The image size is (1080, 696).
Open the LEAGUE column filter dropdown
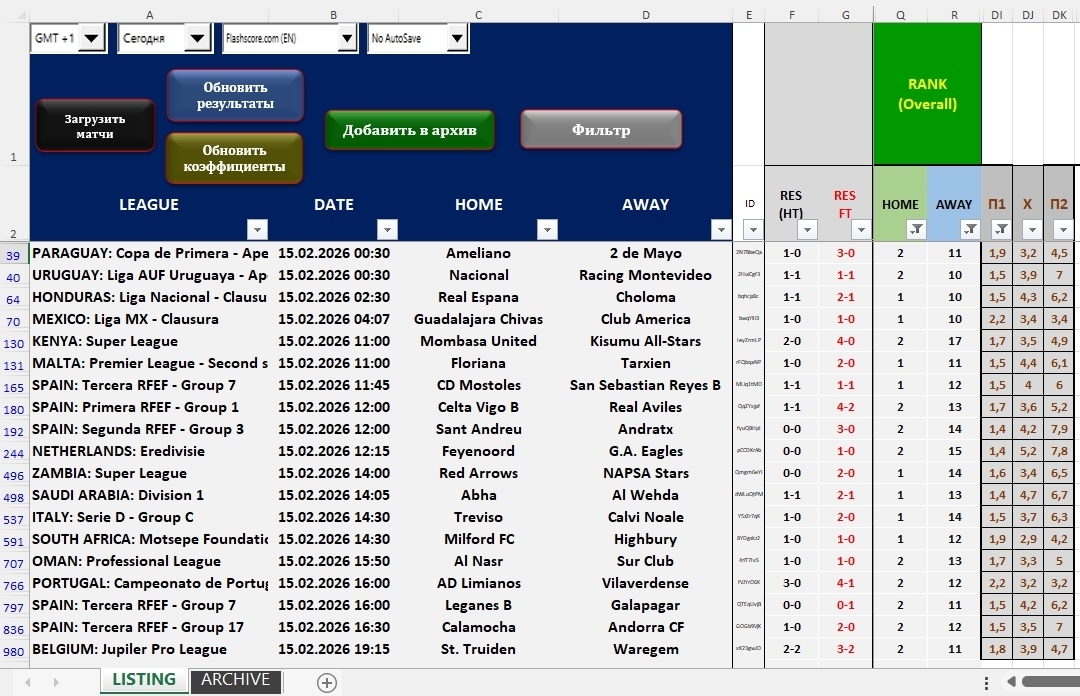tap(257, 229)
